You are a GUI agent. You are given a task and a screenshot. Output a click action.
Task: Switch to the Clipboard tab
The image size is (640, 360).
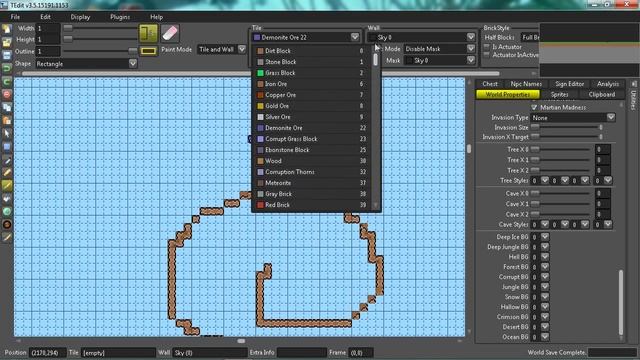click(x=602, y=94)
